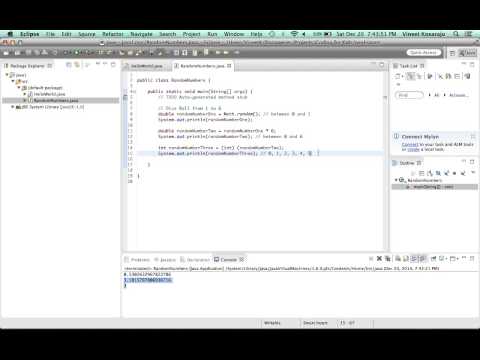This screenshot has width=480, height=360.
Task: Open the Project menu
Action: point(192,34)
